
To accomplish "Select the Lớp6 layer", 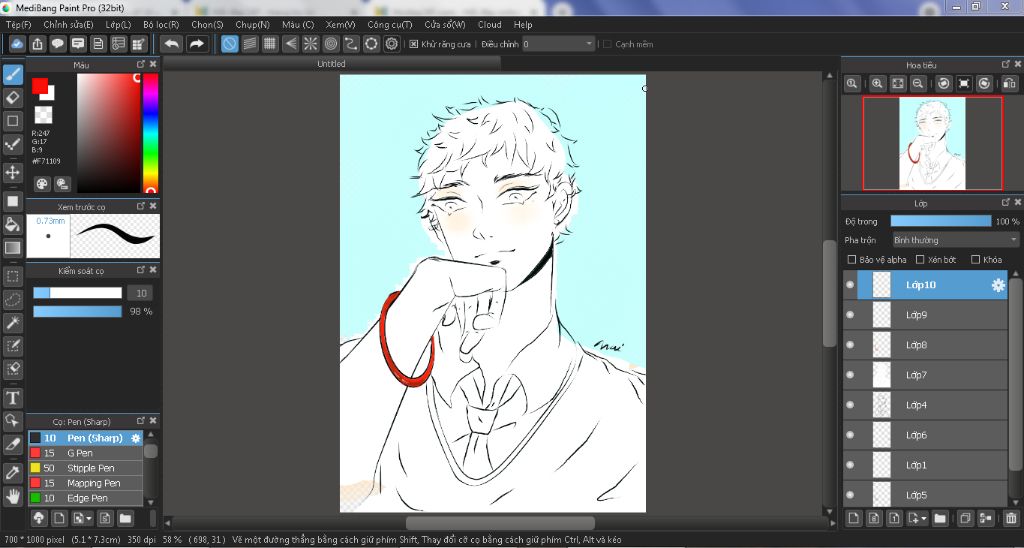I will point(925,435).
